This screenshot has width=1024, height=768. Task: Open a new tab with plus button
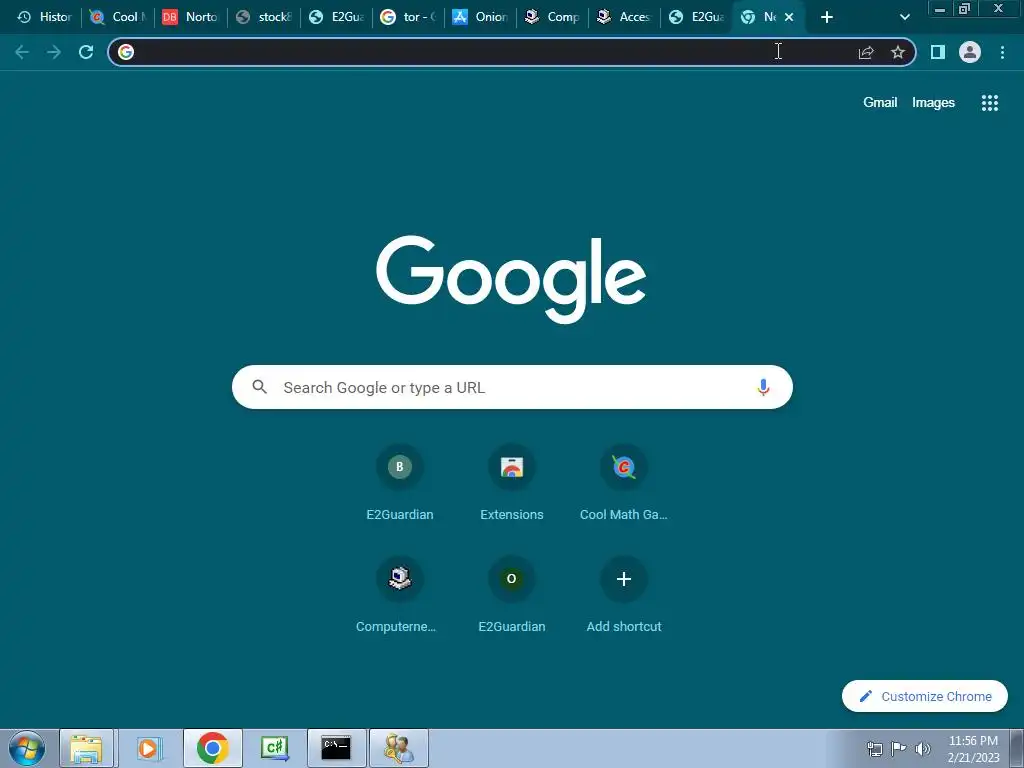click(827, 17)
